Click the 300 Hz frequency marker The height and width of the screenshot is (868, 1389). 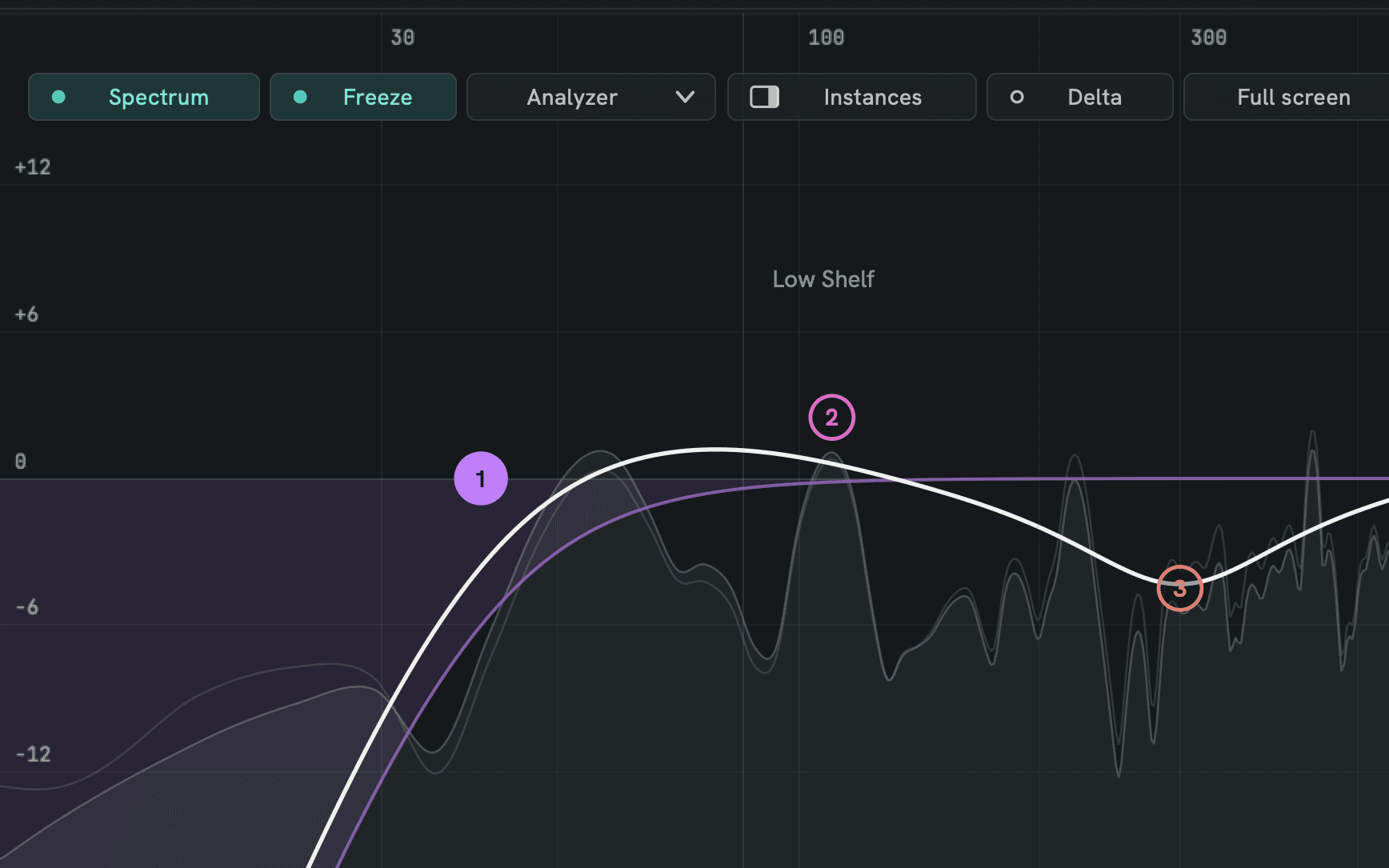(x=1208, y=38)
